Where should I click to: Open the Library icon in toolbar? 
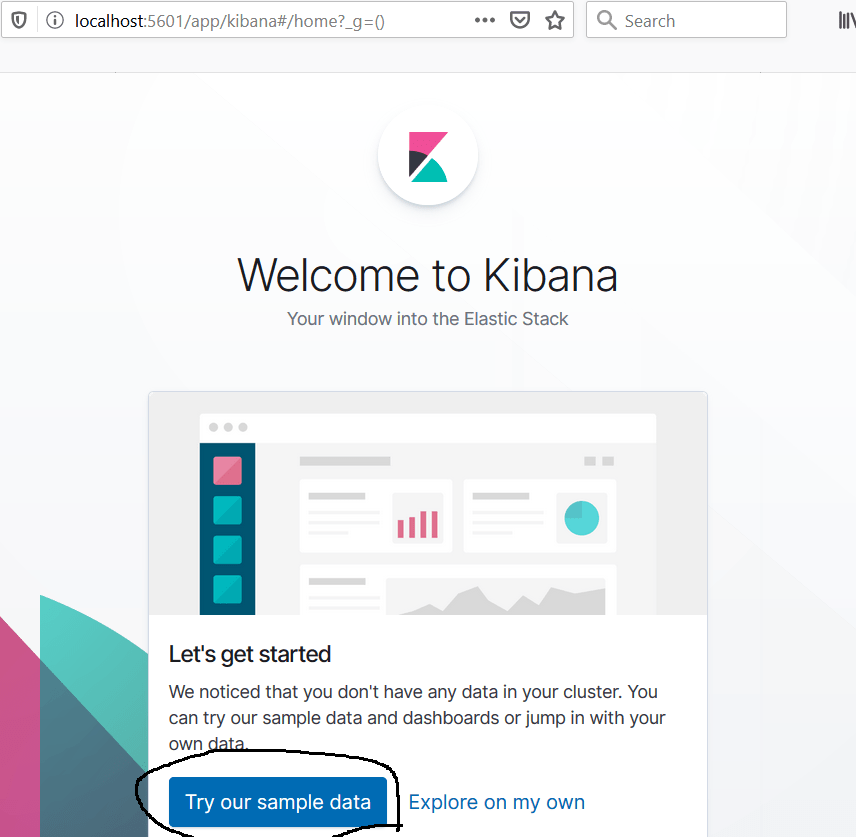847,21
